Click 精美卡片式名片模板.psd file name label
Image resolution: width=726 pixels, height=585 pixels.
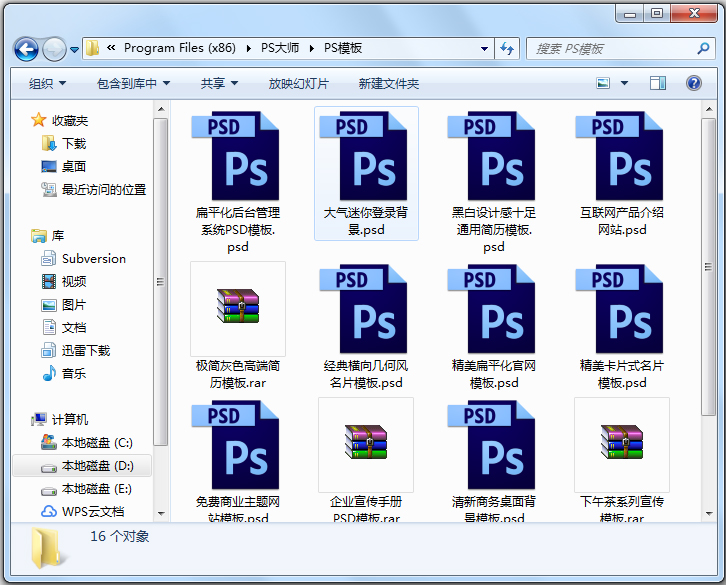[621, 374]
